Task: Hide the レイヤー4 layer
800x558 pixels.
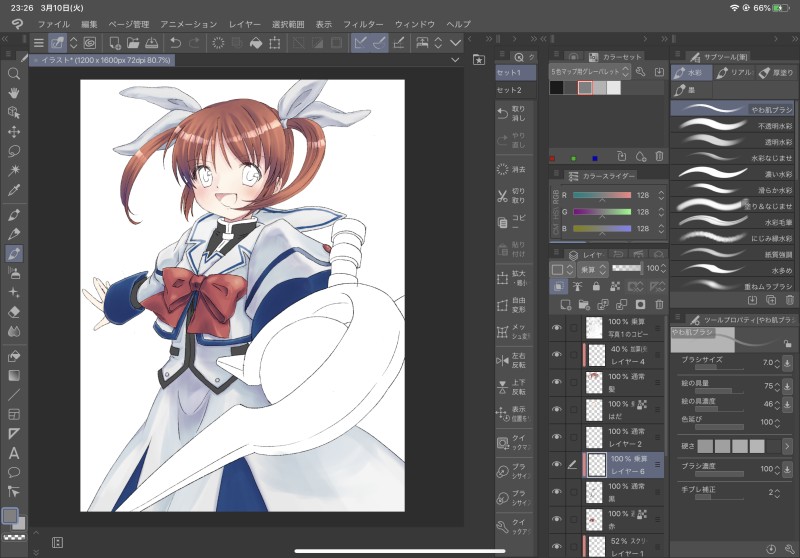Action: (557, 354)
